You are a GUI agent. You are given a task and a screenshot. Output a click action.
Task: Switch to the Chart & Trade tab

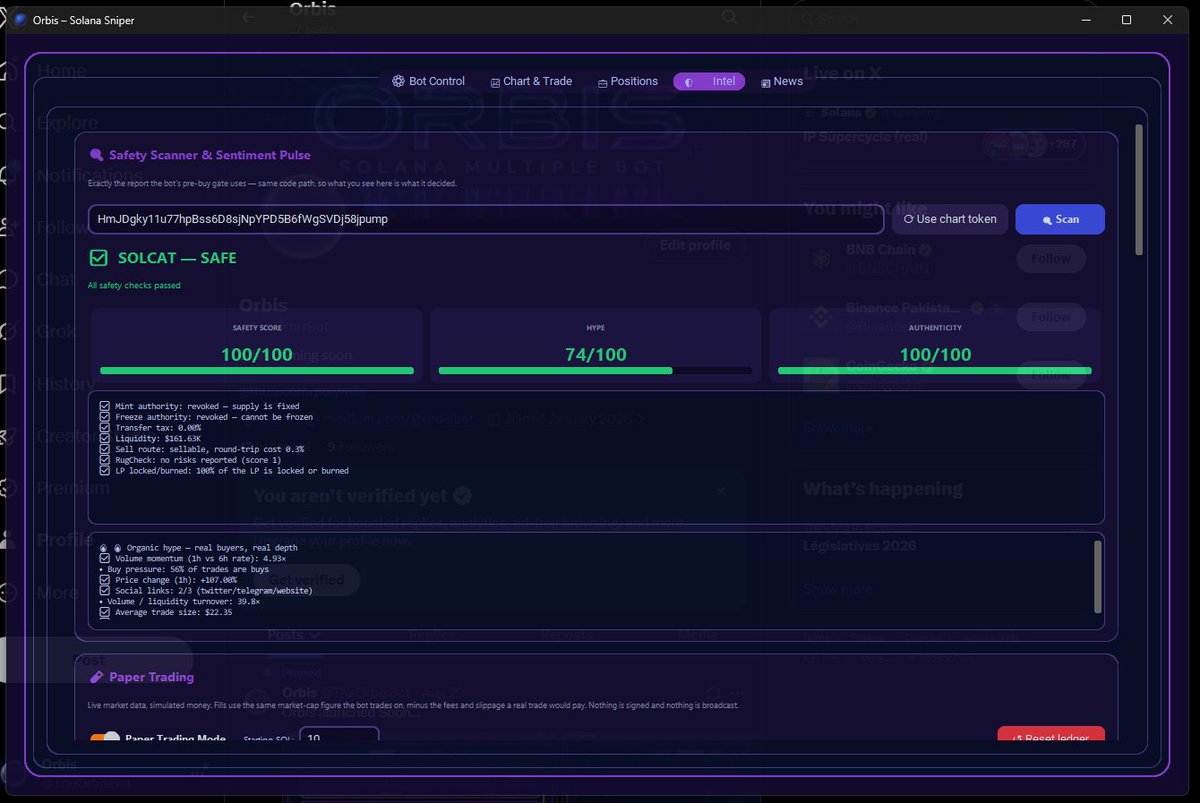coord(531,81)
